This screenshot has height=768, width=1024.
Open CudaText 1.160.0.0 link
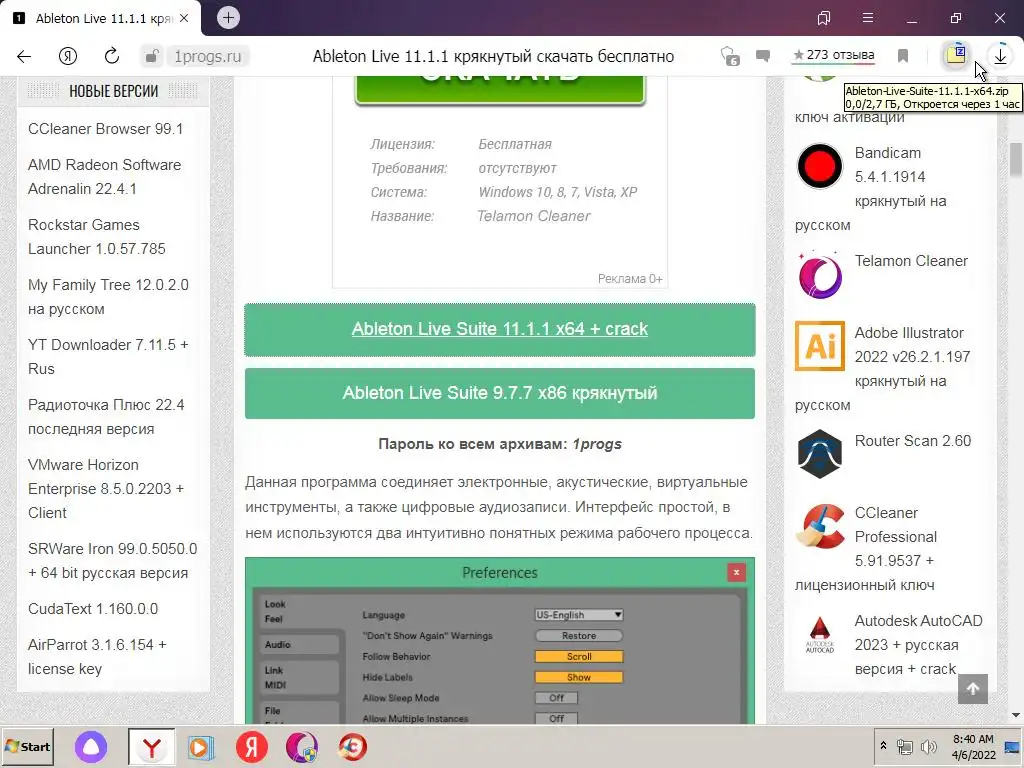(93, 609)
